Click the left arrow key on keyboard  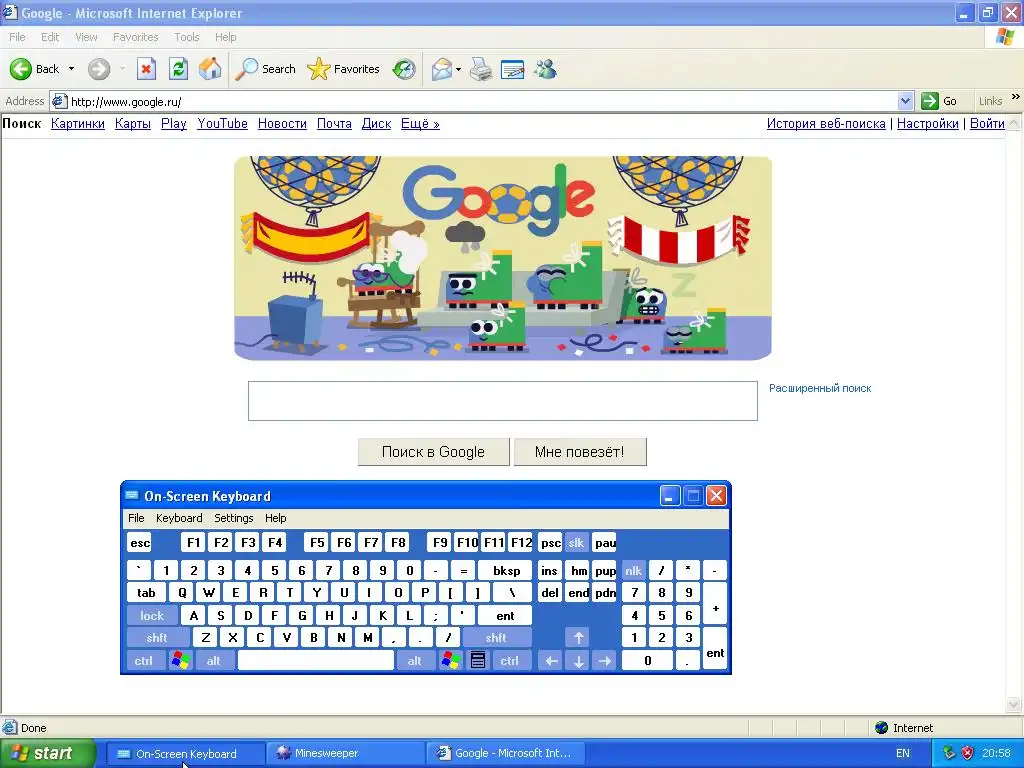[x=551, y=660]
